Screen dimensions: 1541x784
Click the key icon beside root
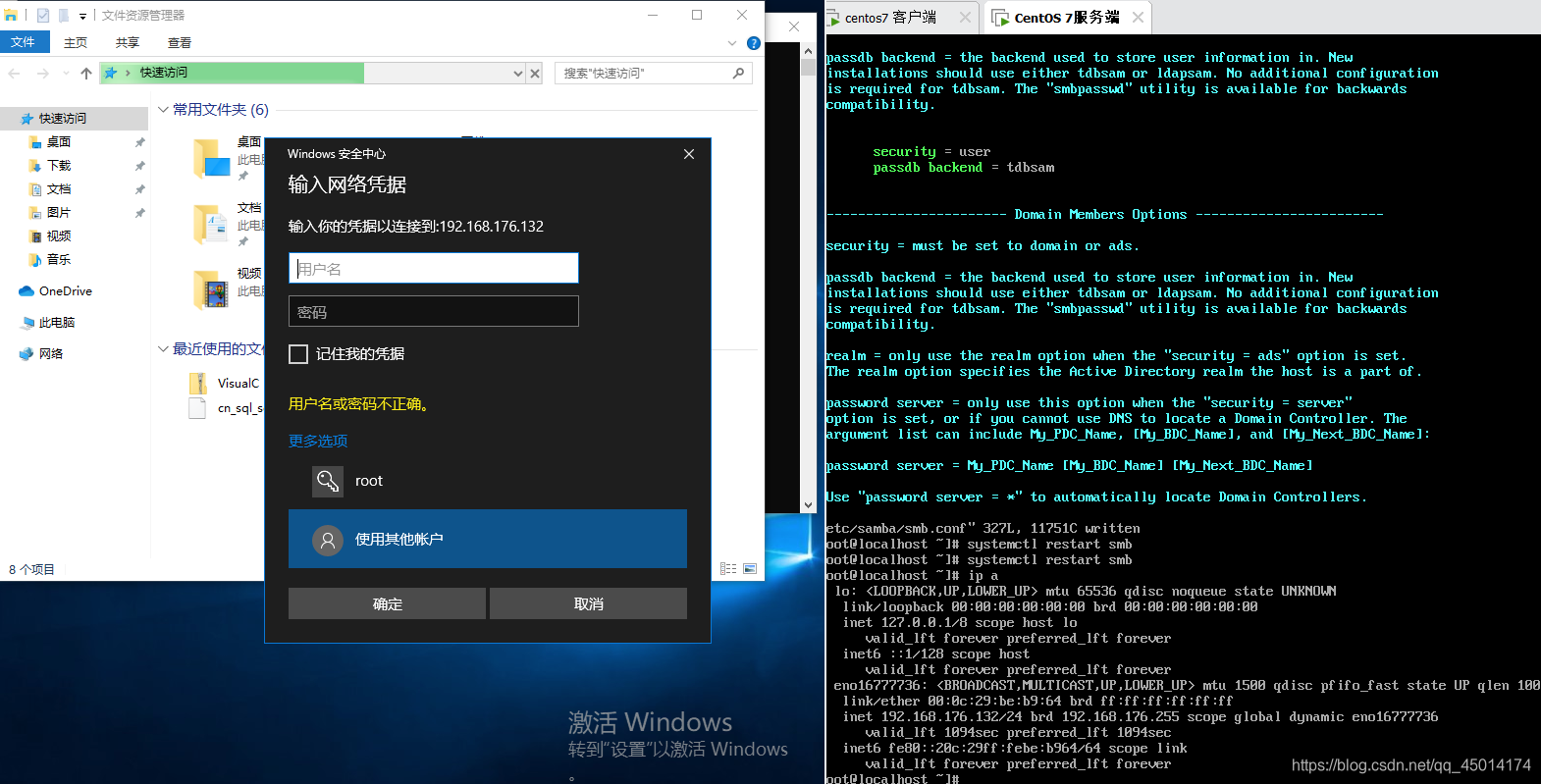pyautogui.click(x=328, y=481)
